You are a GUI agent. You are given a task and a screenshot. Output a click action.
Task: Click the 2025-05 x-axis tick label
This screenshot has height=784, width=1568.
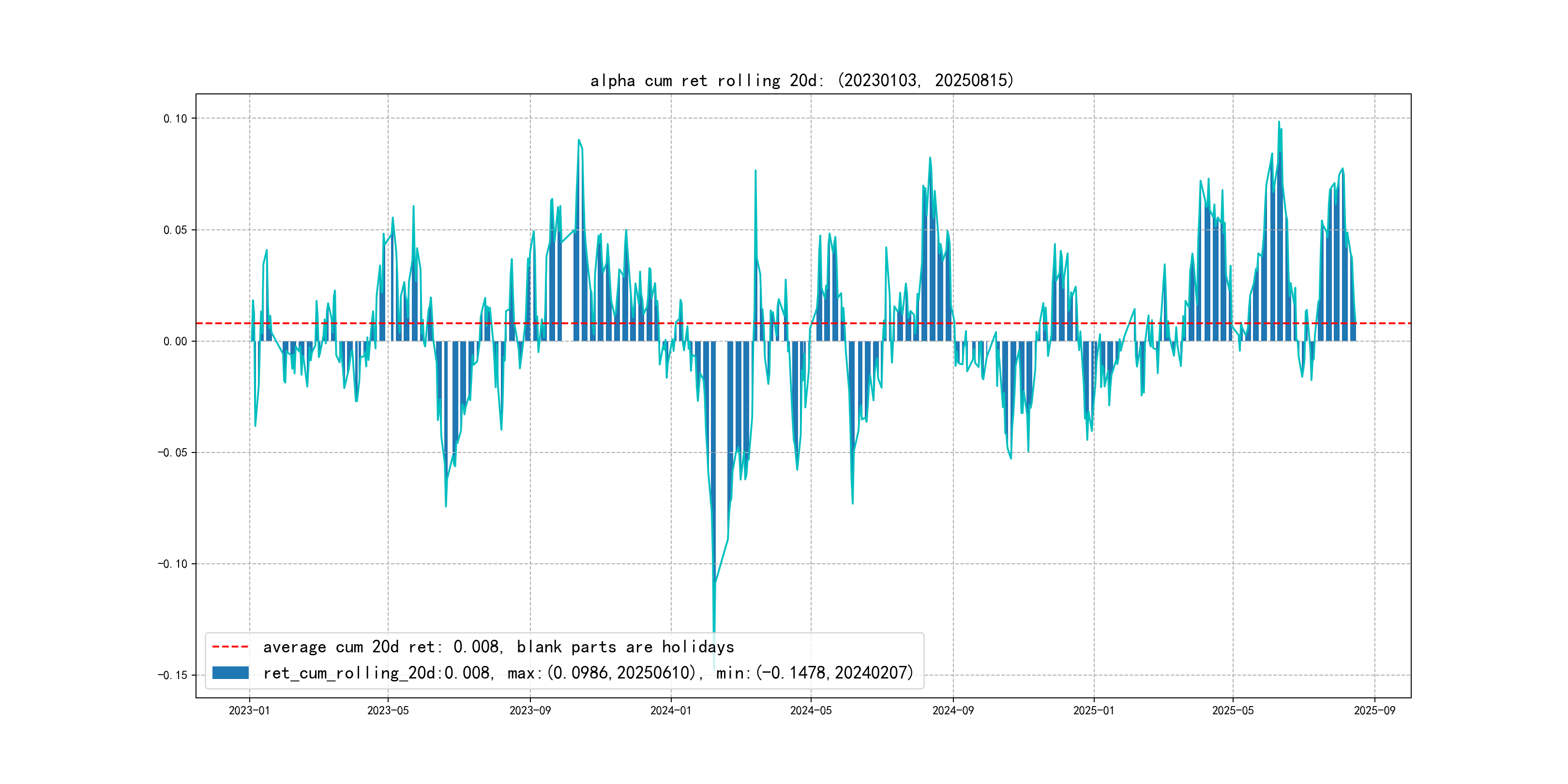click(x=1233, y=710)
